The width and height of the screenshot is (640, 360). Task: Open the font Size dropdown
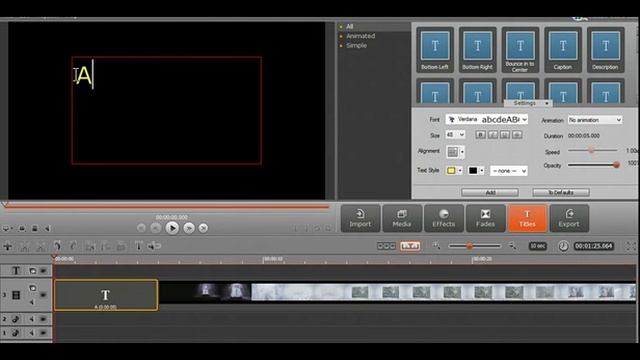[455, 135]
